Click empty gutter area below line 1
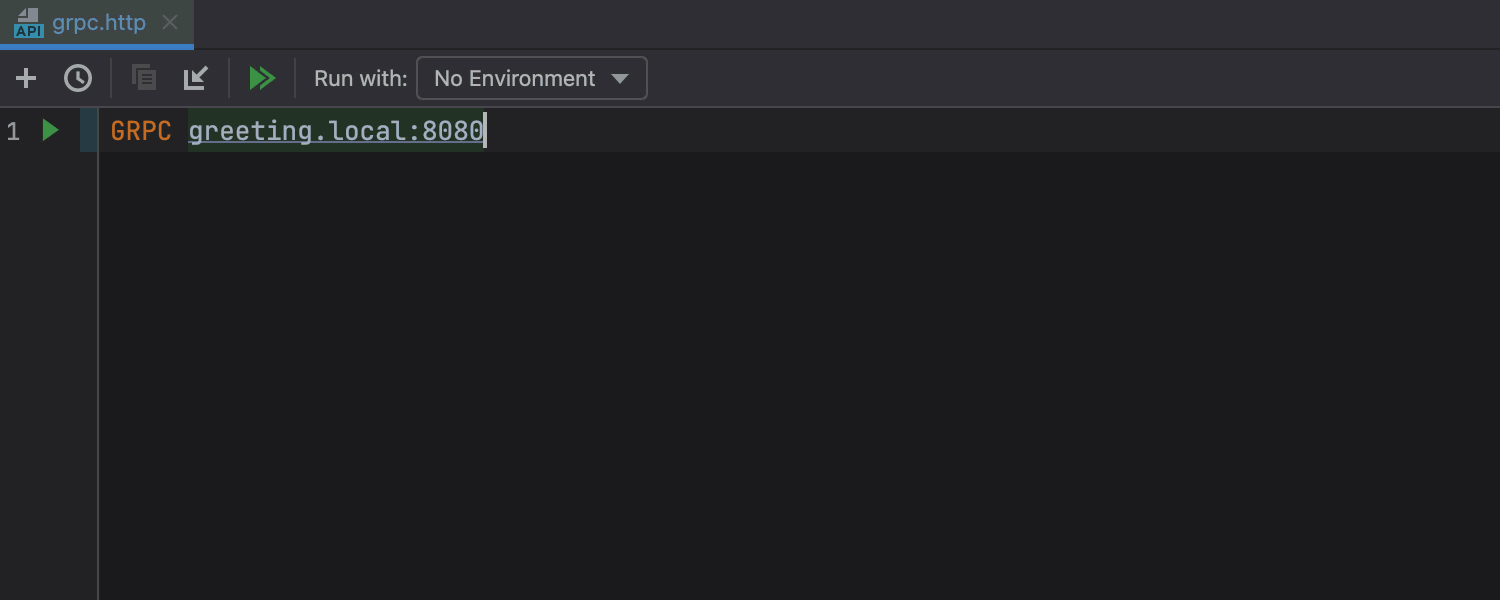The image size is (1500, 600). [45, 380]
